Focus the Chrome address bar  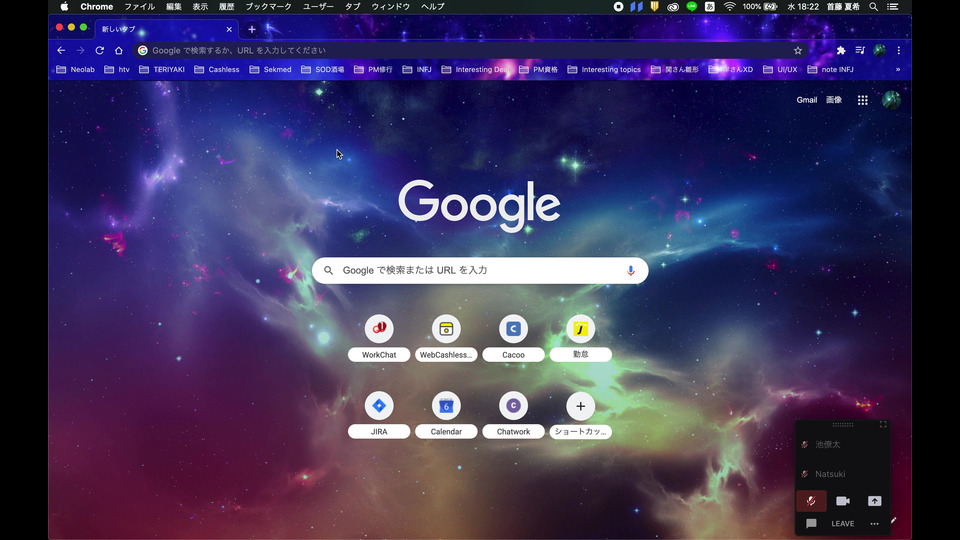point(471,51)
